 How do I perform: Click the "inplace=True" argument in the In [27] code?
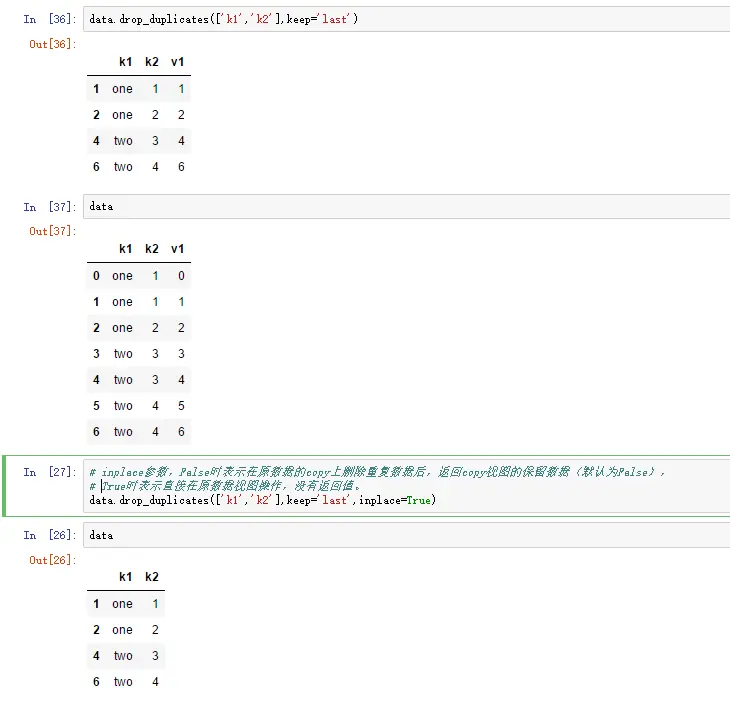click(395, 500)
